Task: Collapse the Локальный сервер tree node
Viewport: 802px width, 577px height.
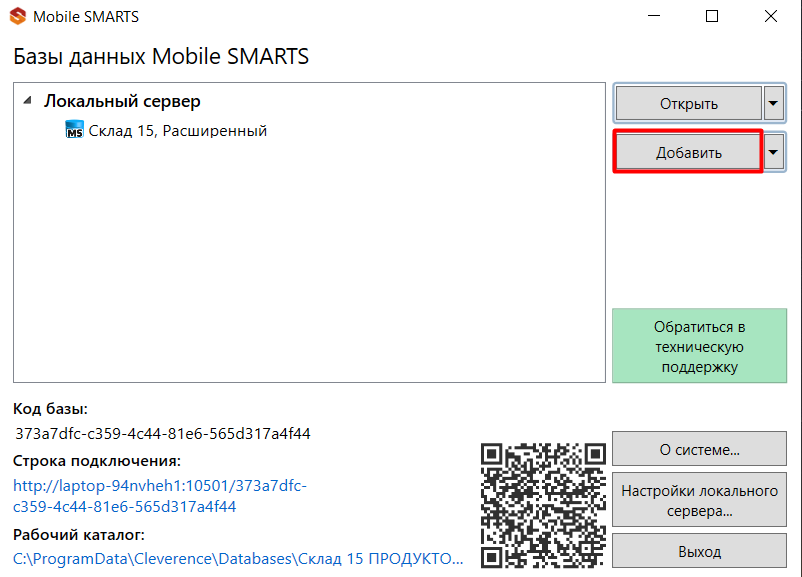Action: click(28, 101)
